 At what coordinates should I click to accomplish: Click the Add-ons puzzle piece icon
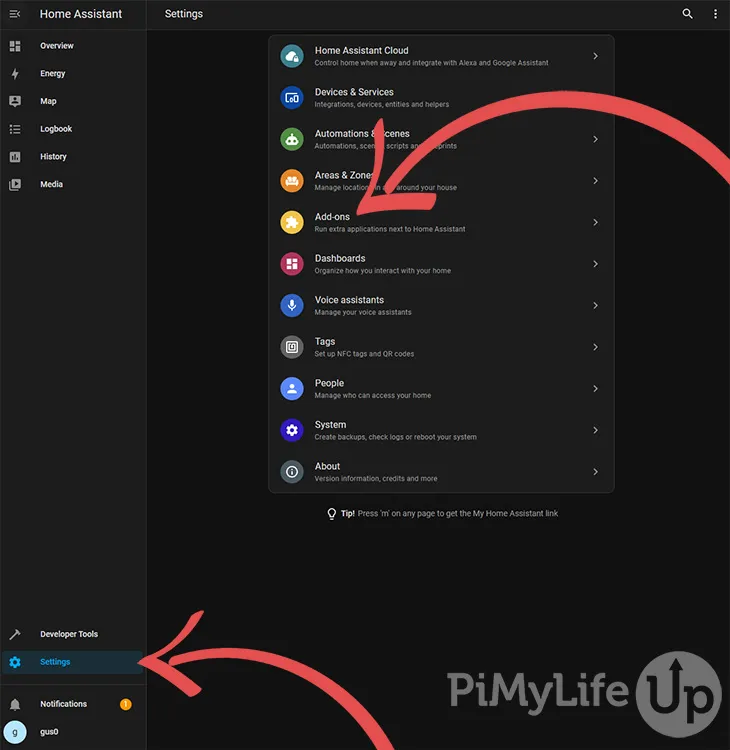(x=292, y=222)
